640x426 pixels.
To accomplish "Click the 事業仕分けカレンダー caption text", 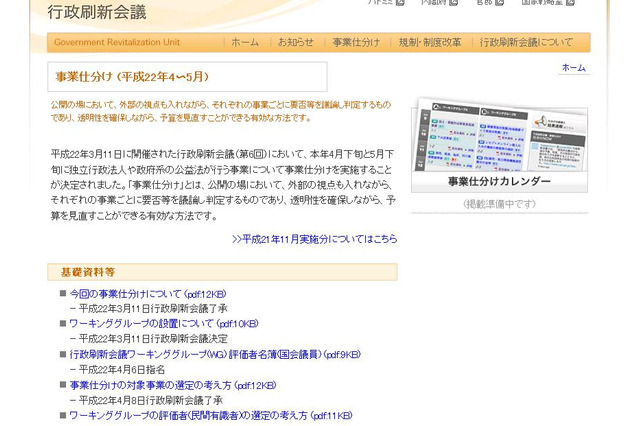I will pos(499,182).
